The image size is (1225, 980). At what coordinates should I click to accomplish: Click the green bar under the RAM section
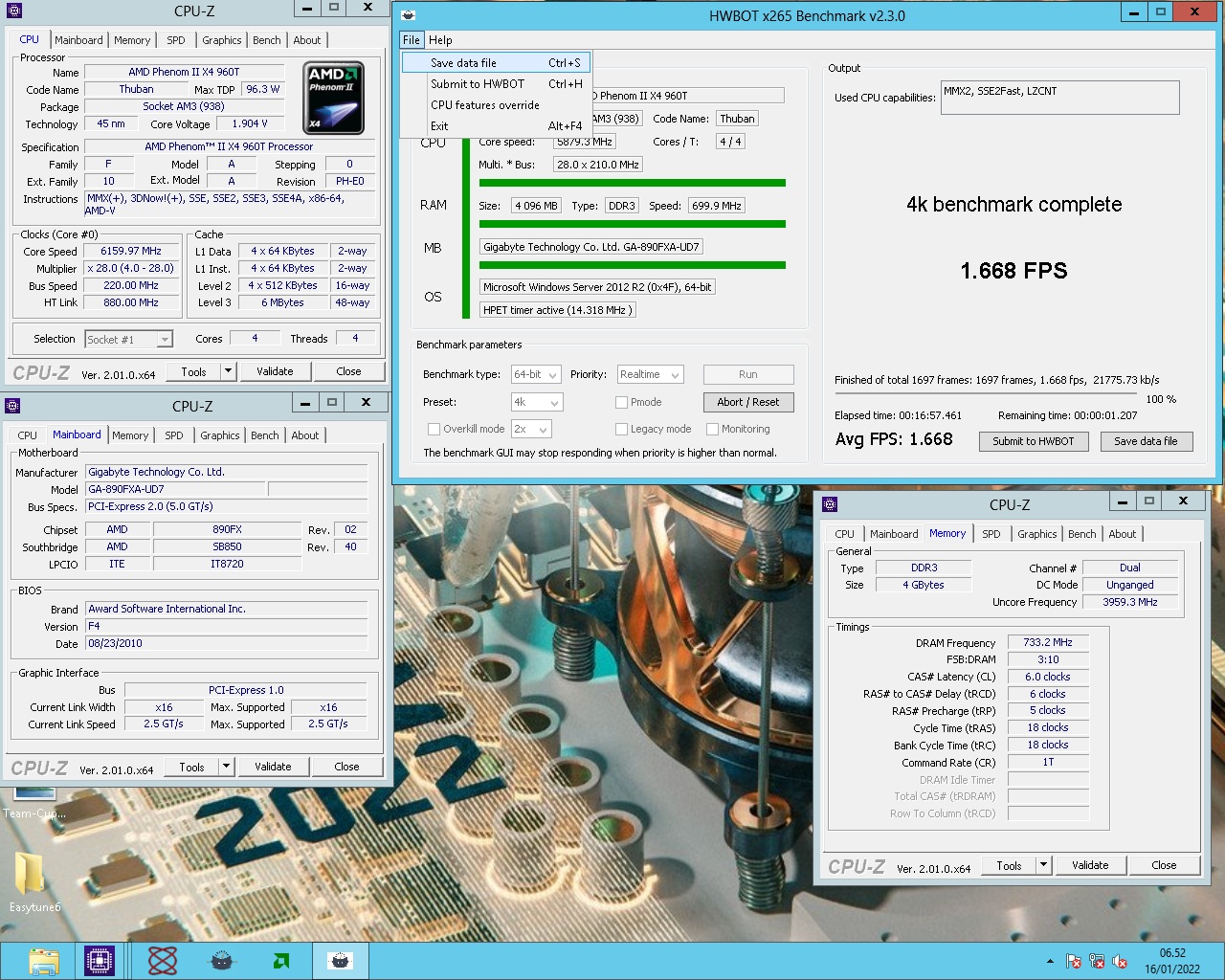point(633,224)
